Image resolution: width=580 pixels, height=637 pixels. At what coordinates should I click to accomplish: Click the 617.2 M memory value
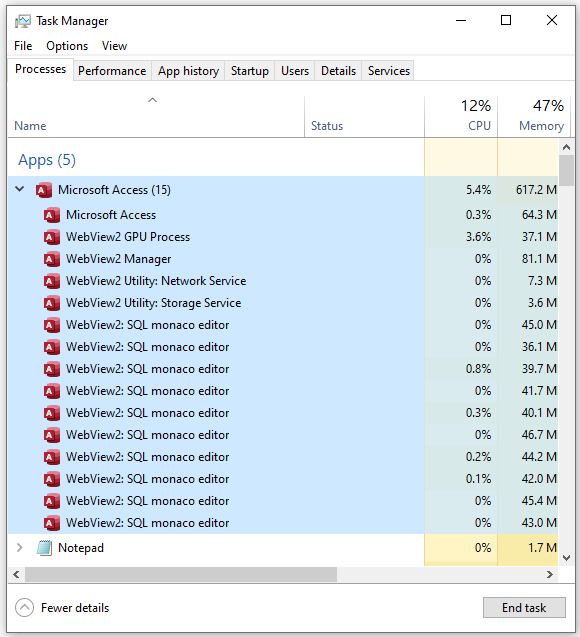click(536, 190)
